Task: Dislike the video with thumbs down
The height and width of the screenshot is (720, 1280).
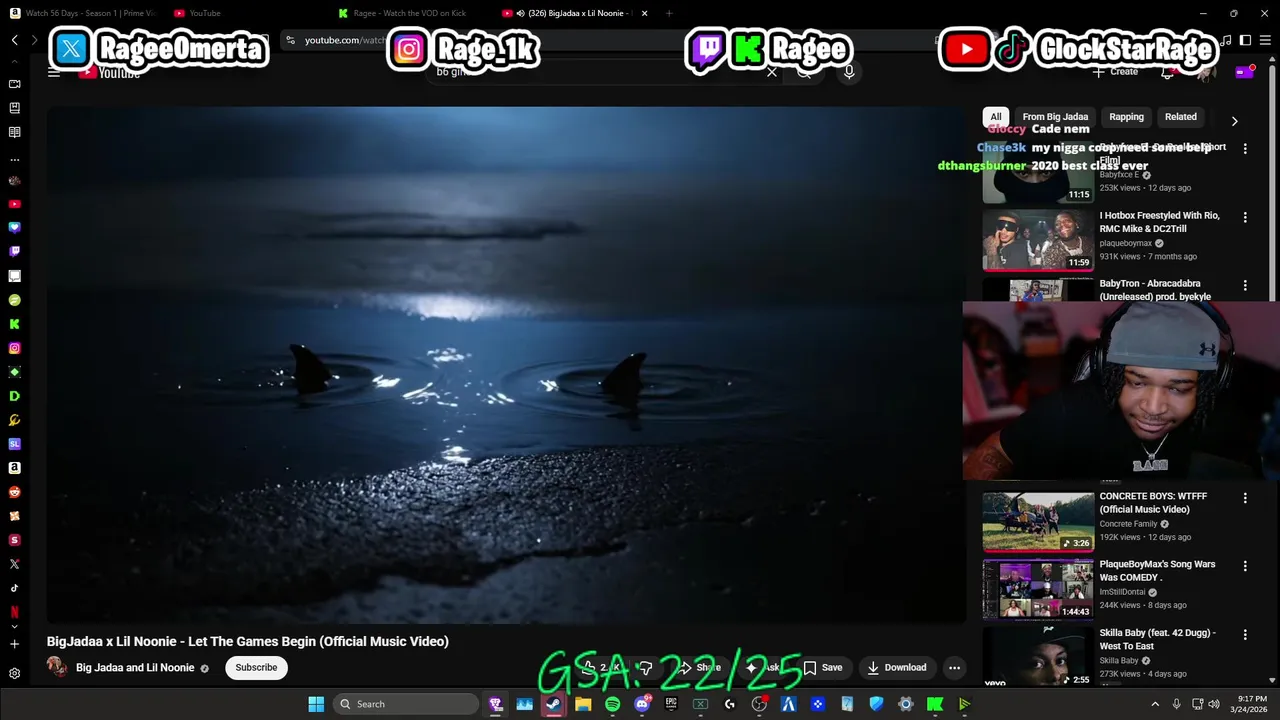Action: click(646, 667)
